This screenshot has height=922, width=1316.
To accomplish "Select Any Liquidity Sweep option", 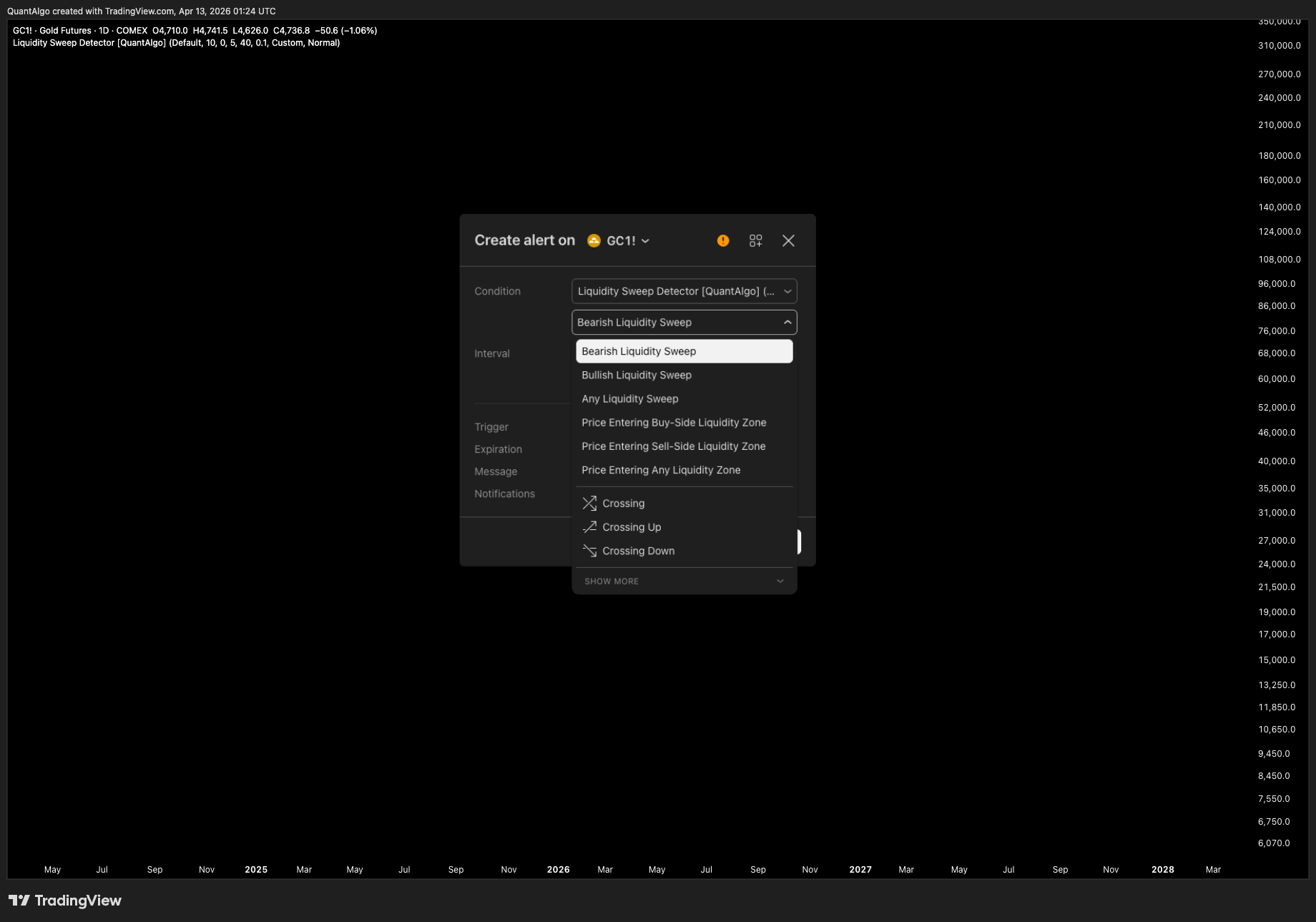I will (684, 399).
